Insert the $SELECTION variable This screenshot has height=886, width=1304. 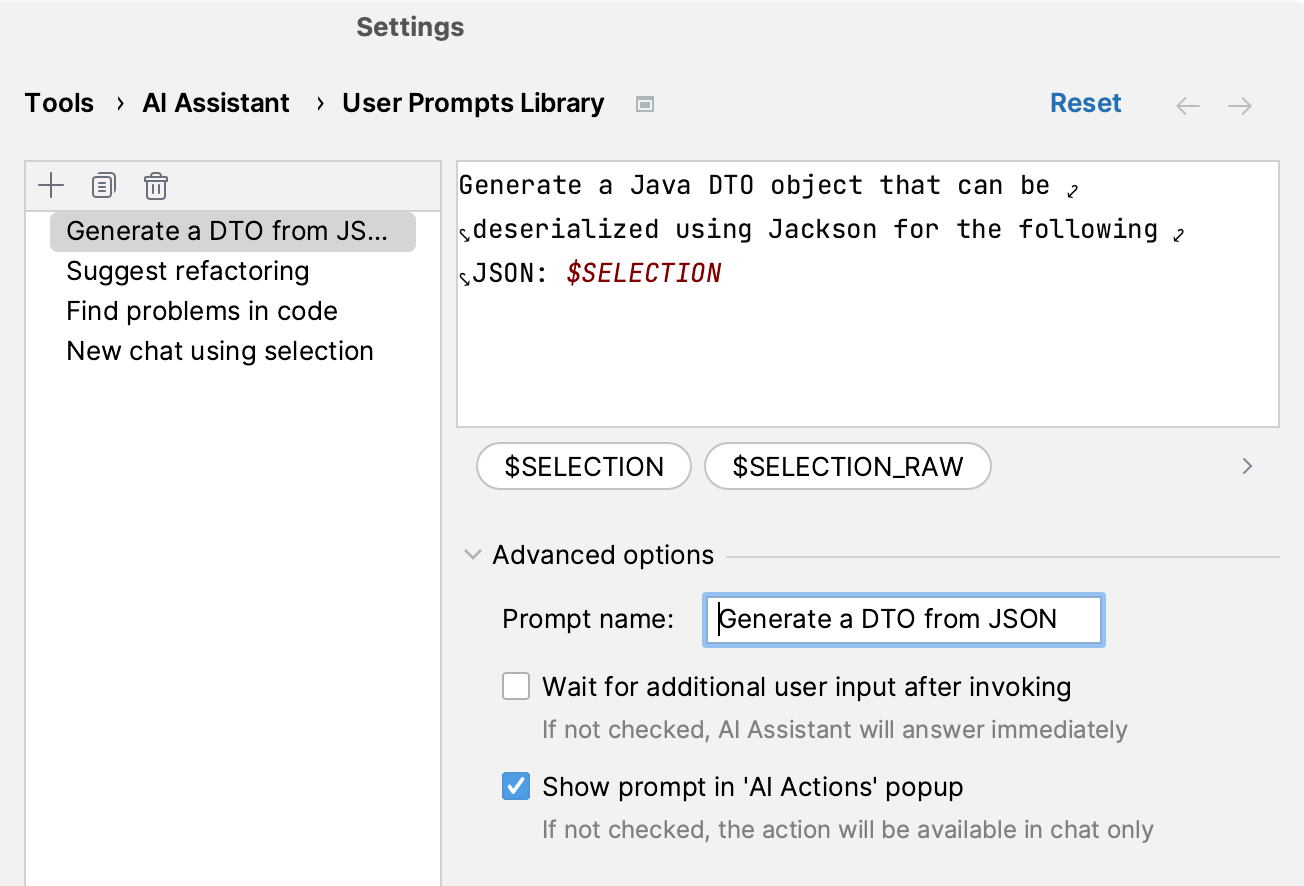(584, 467)
